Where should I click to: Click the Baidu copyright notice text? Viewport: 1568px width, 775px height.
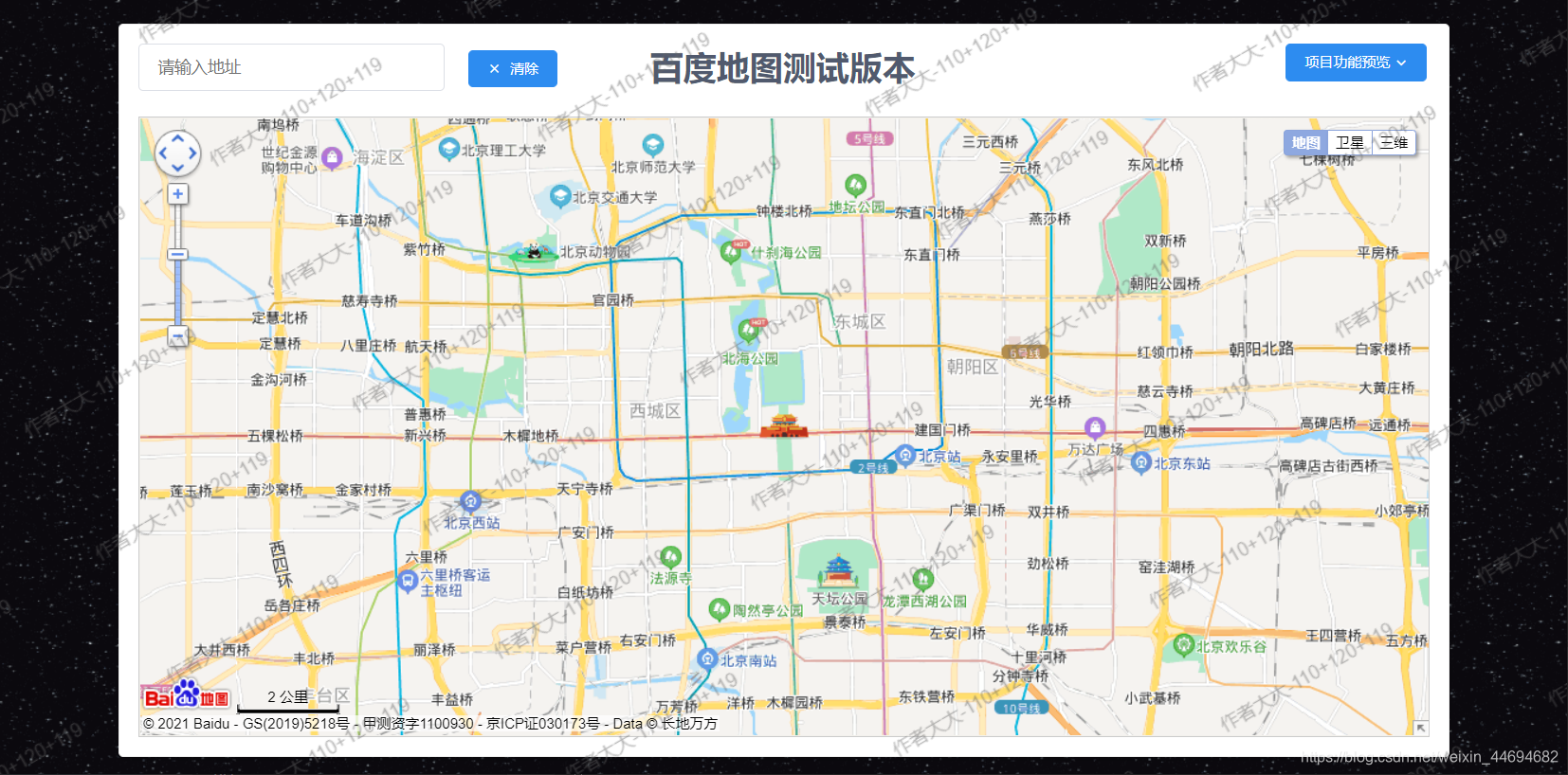pos(430,724)
